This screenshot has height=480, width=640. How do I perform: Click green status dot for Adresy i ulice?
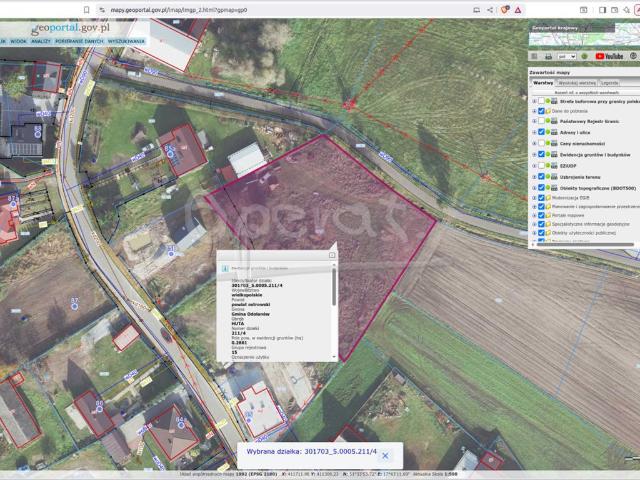click(548, 132)
